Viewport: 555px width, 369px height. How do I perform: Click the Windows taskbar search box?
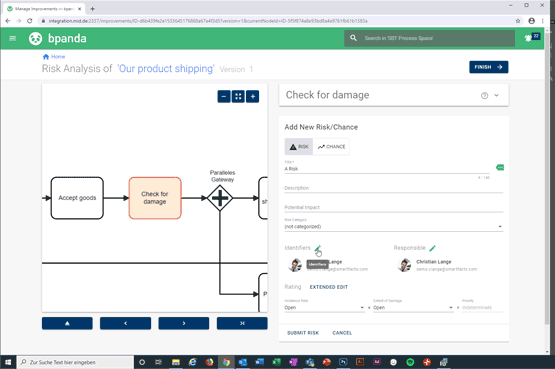[75, 362]
